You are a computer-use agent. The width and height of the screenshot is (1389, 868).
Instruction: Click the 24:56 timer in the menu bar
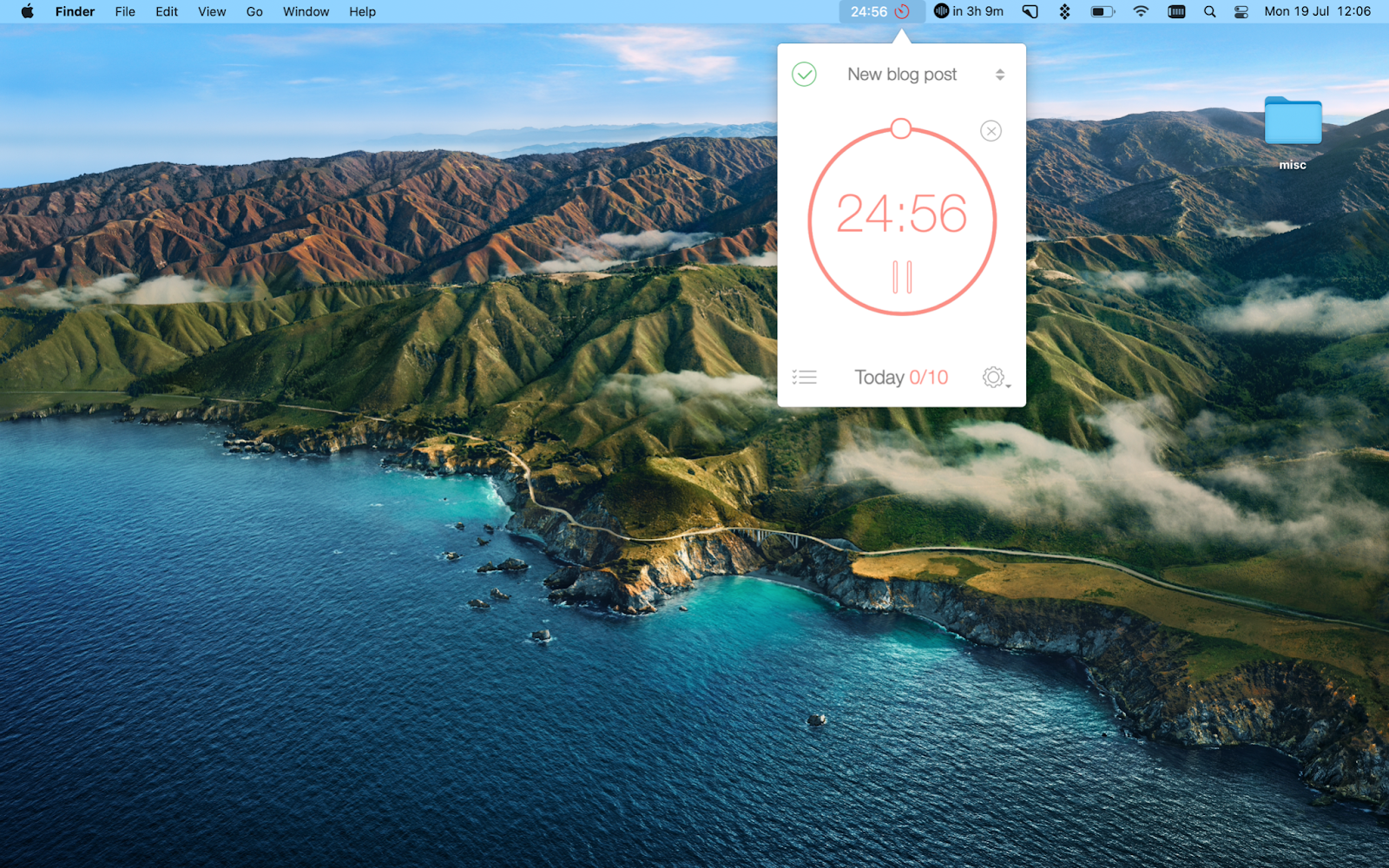coord(880,12)
